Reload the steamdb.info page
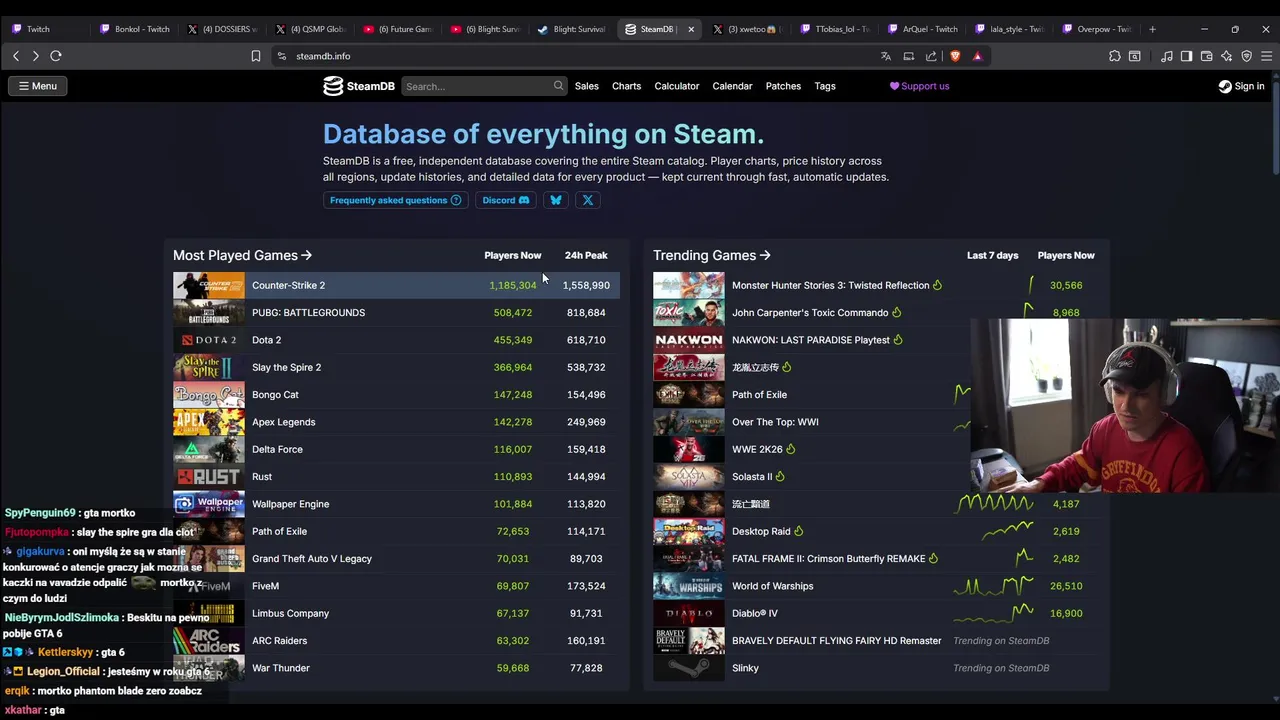 56,56
